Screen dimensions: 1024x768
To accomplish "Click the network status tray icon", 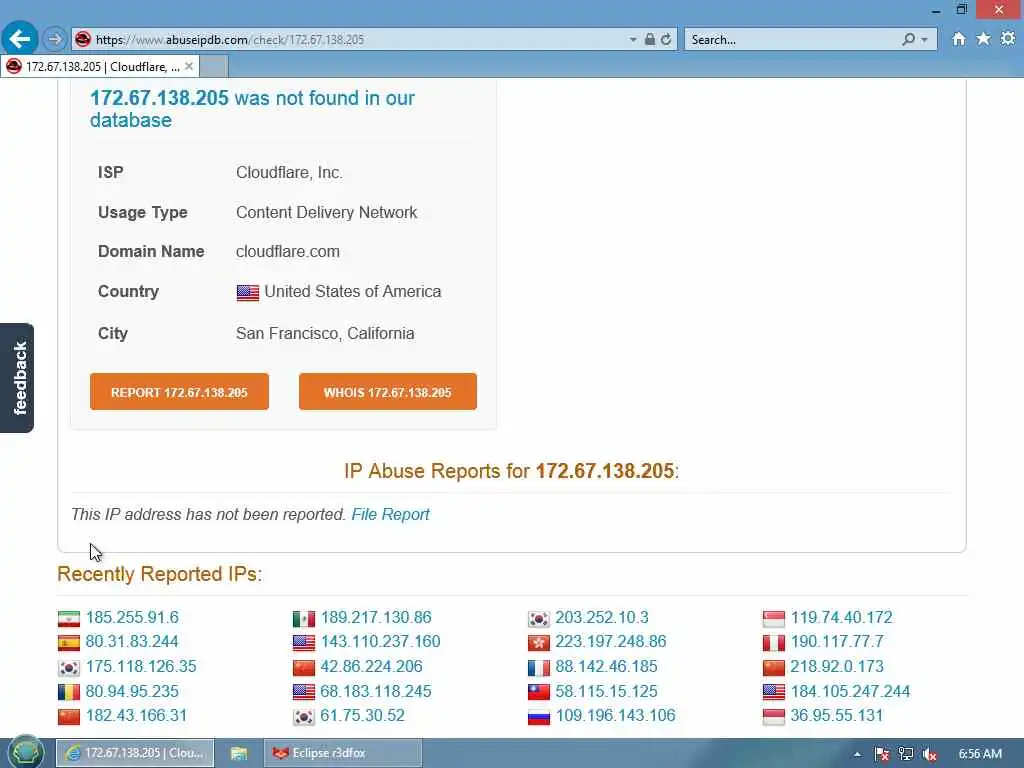I will click(x=906, y=754).
